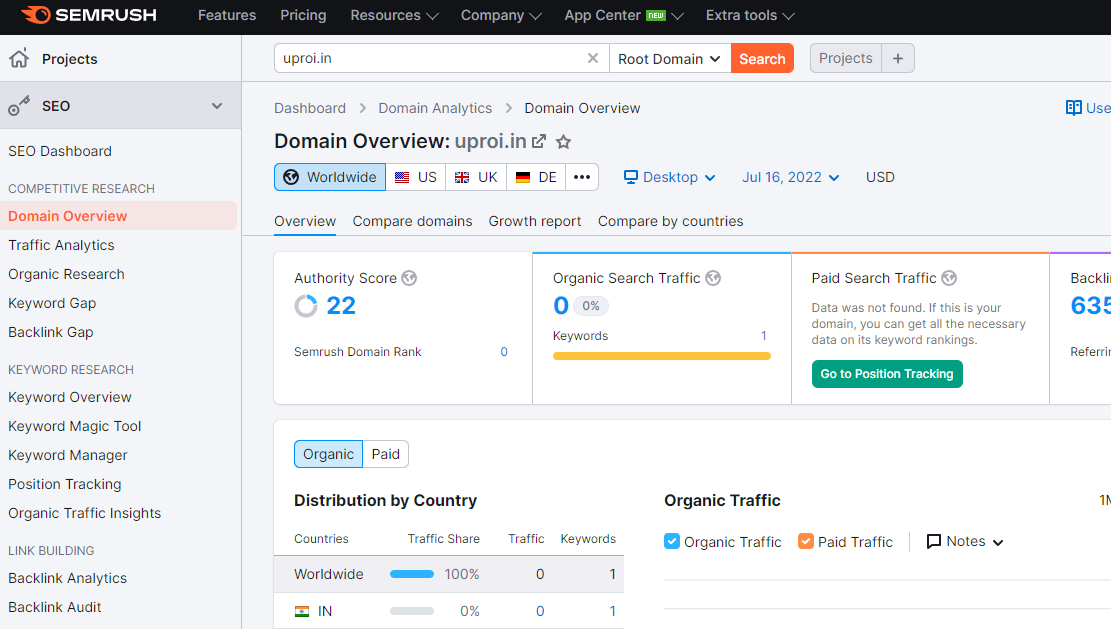Screen dimensions: 1111x629
Task: Select the UK database button
Action: pos(476,177)
